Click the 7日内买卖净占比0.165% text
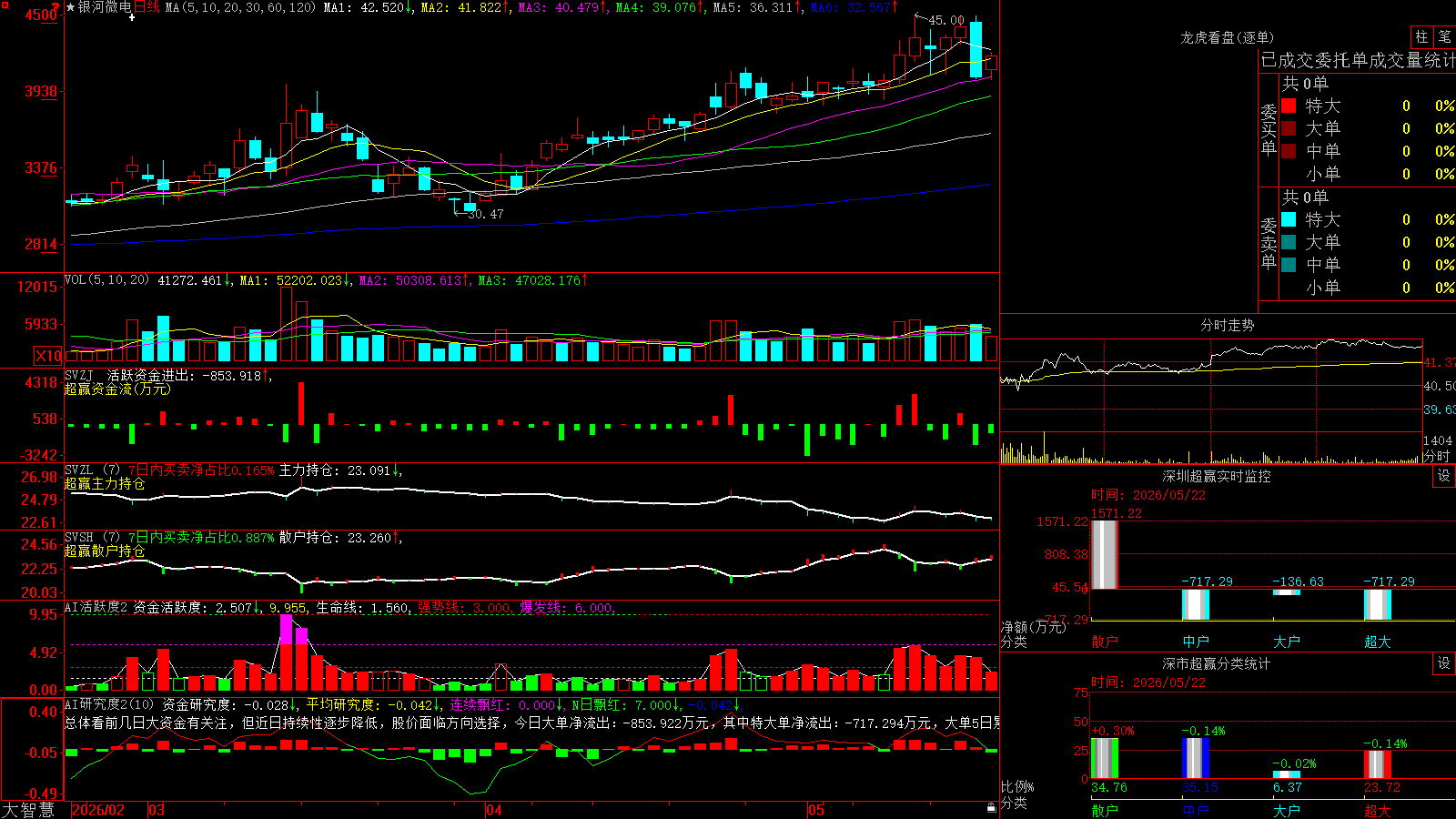Viewport: 1456px width, 819px height. (x=200, y=470)
